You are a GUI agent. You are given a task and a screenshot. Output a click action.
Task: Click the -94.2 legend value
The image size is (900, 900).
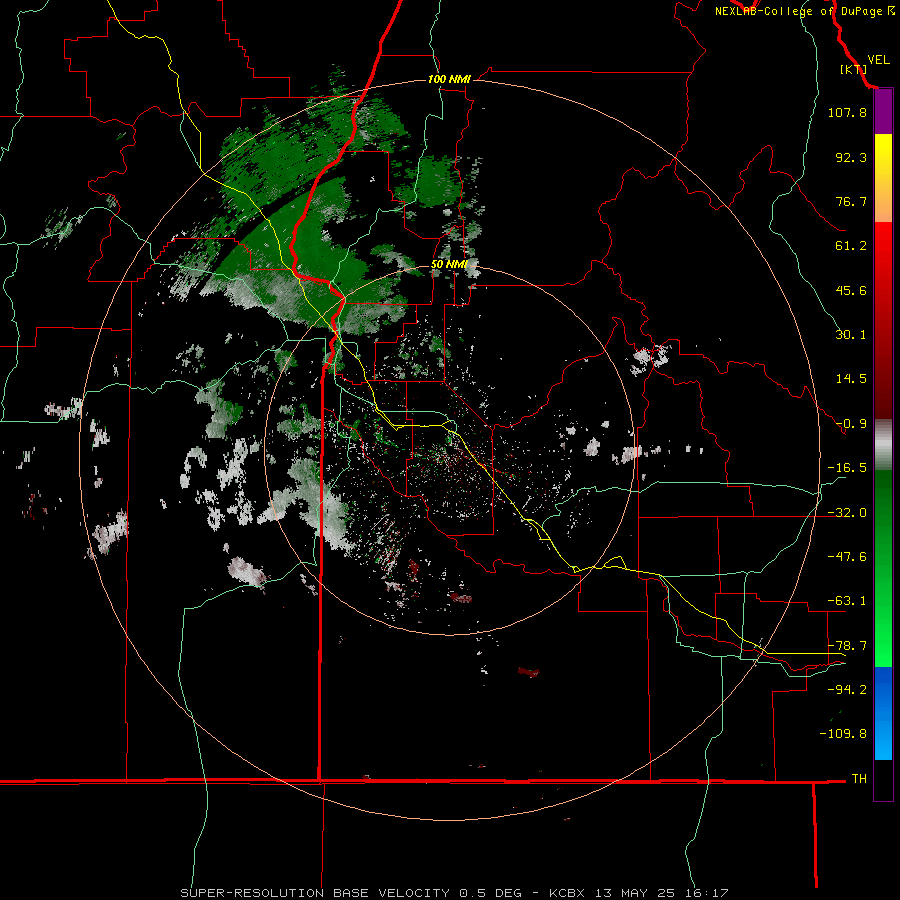[x=847, y=690]
